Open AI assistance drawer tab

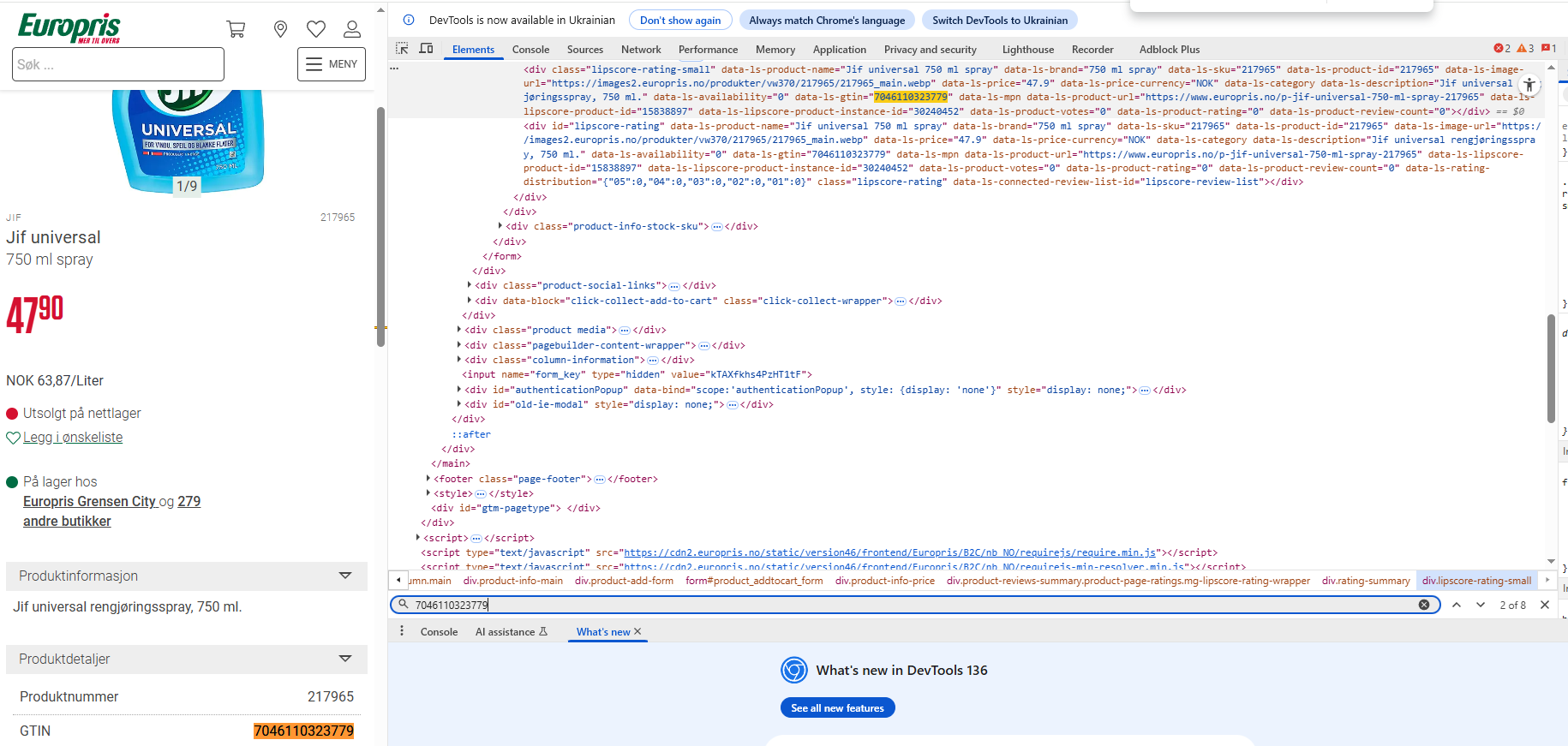coord(512,632)
